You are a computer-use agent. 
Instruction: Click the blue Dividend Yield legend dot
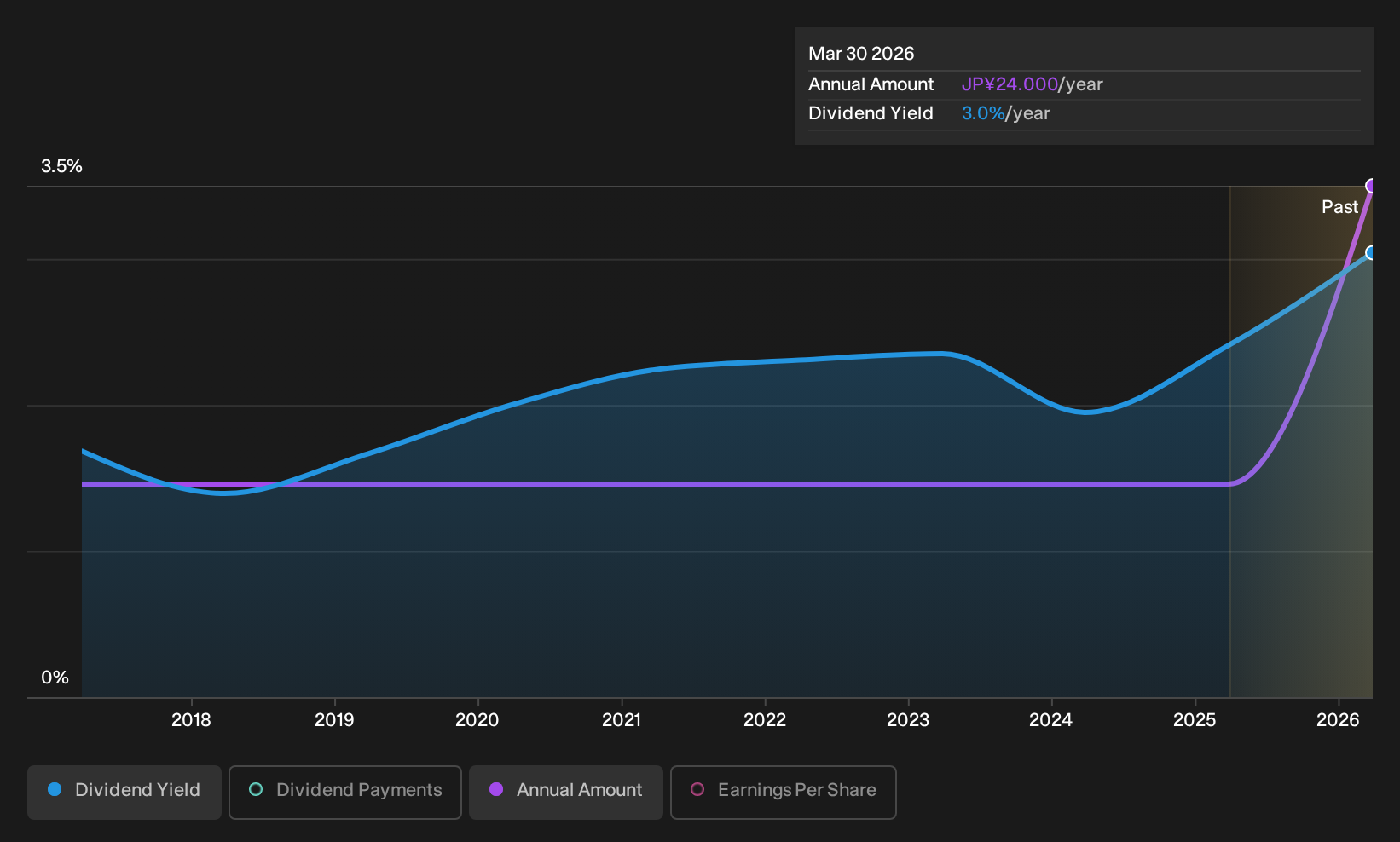click(55, 789)
